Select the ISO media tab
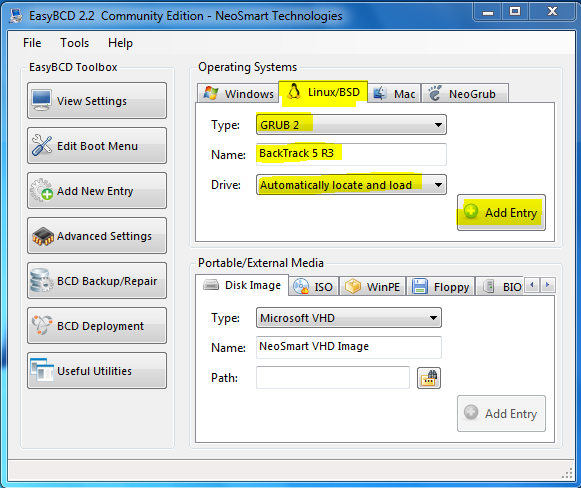The width and height of the screenshot is (581, 488). click(313, 286)
